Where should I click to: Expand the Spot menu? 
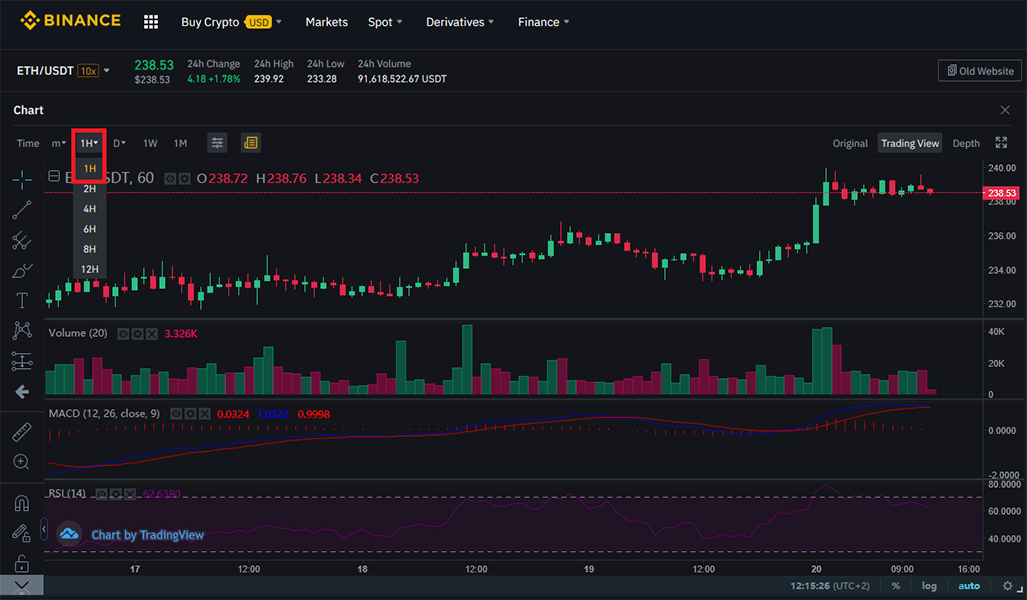pyautogui.click(x=385, y=22)
